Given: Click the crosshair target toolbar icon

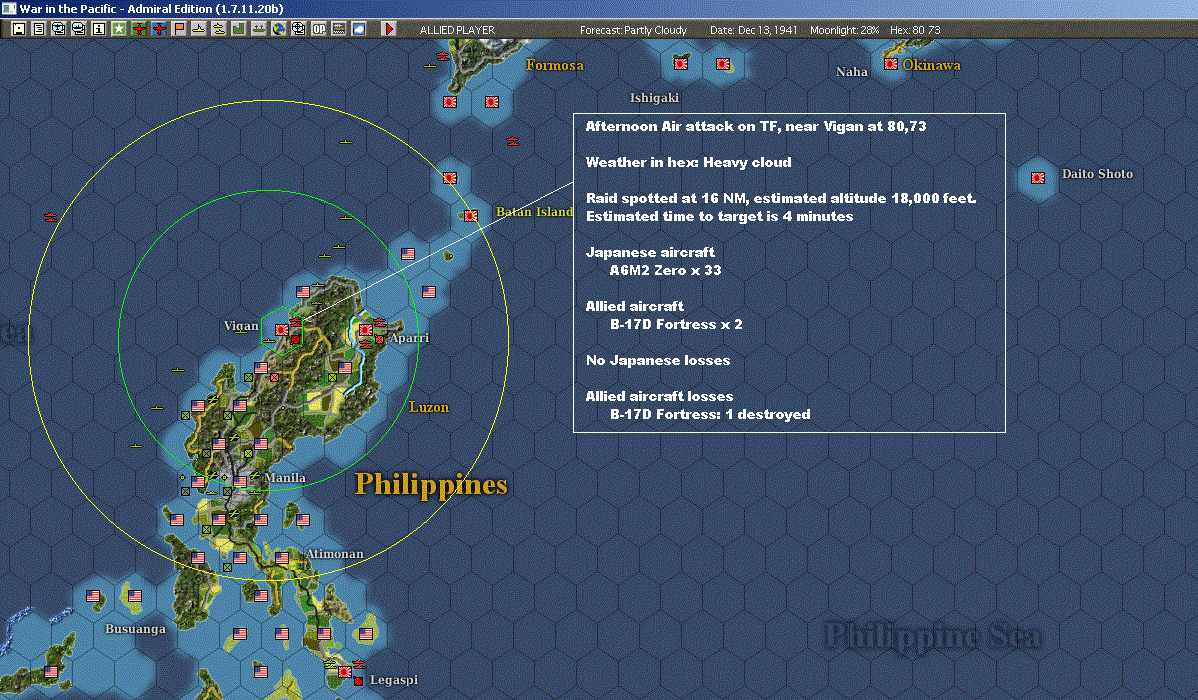Looking at the screenshot, I should 299,29.
